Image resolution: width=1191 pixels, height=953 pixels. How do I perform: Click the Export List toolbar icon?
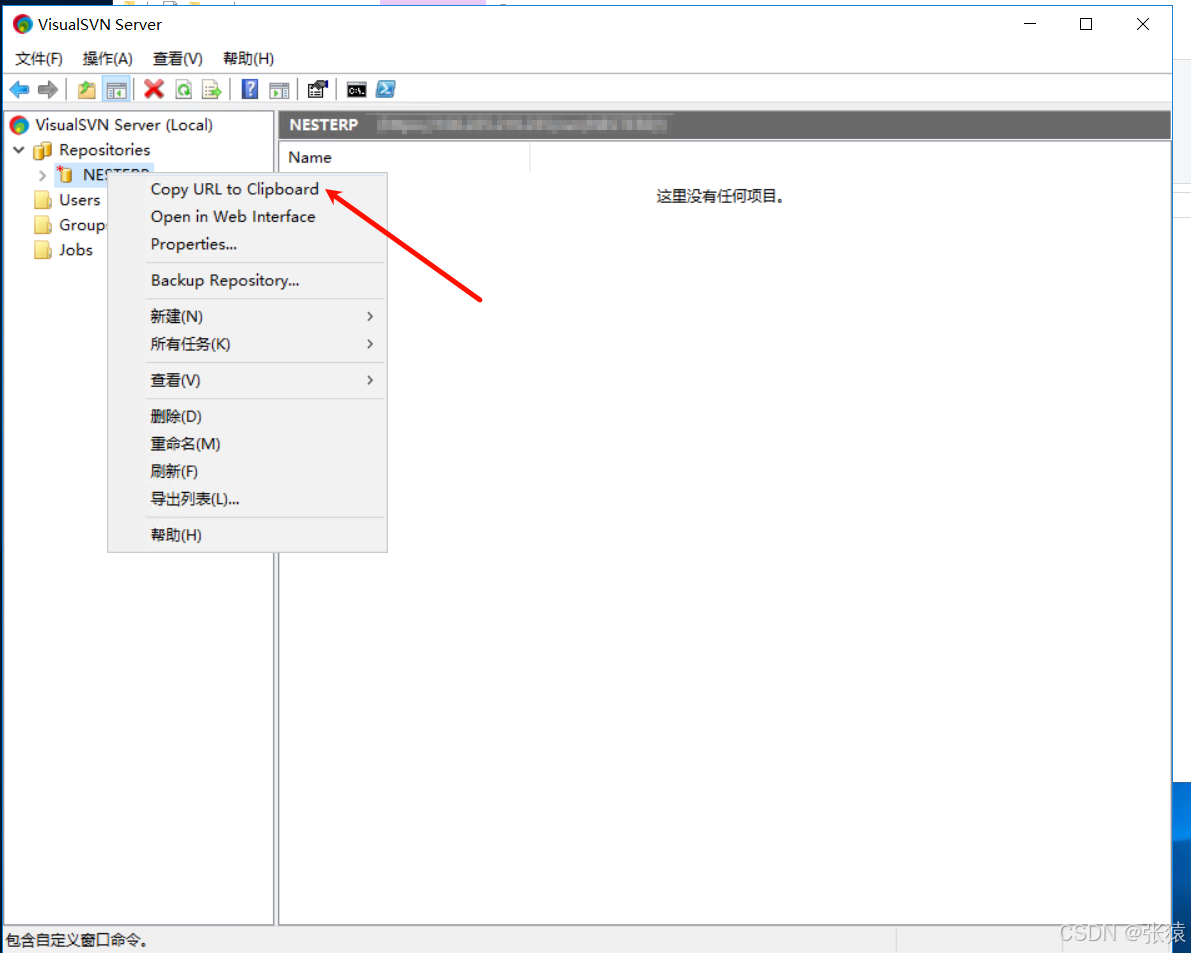coord(211,90)
